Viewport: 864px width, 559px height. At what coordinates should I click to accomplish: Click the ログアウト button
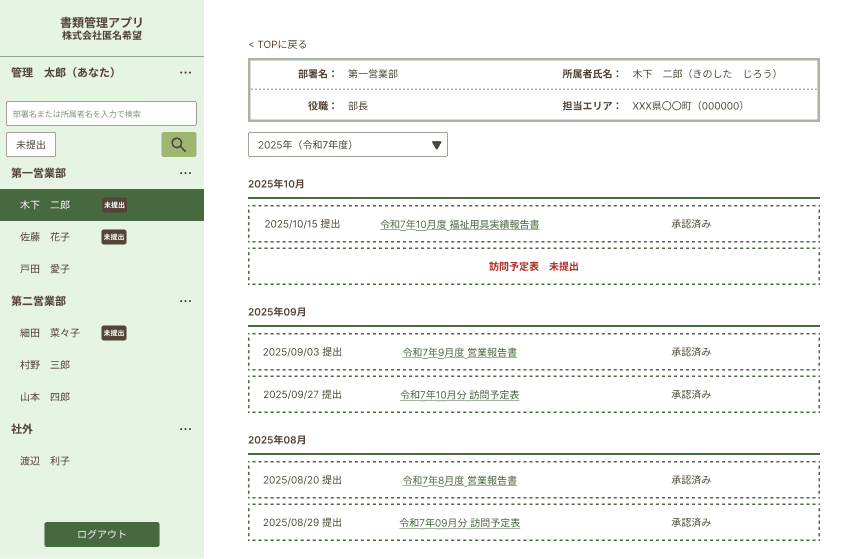point(102,534)
